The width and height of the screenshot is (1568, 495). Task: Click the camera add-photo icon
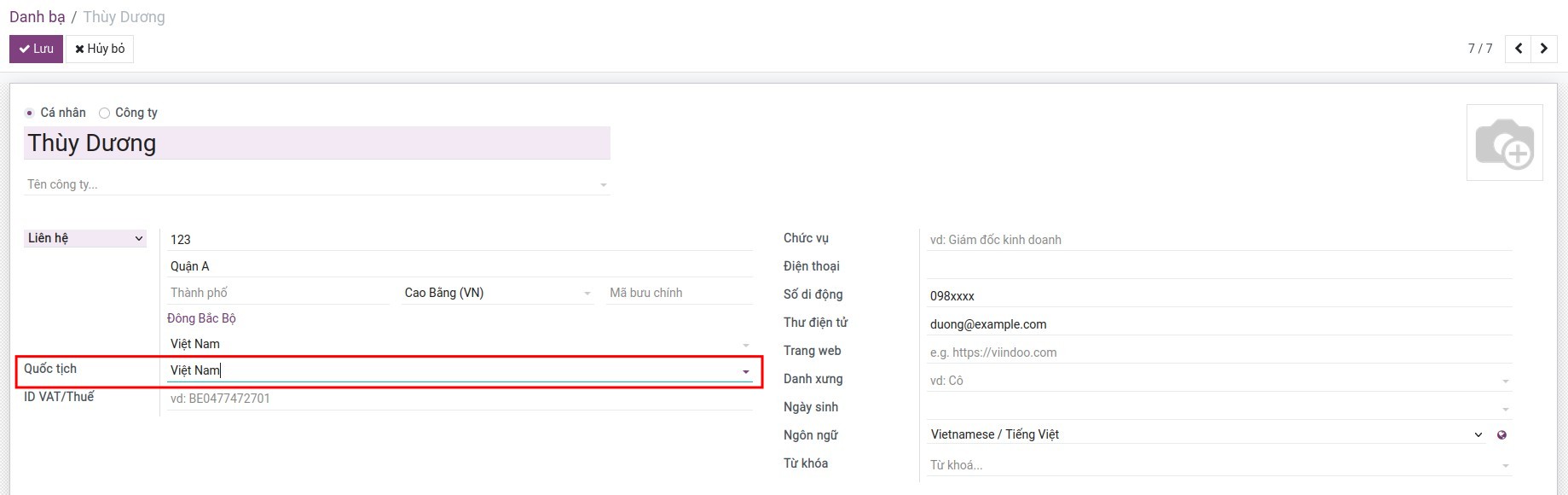[x=1504, y=143]
